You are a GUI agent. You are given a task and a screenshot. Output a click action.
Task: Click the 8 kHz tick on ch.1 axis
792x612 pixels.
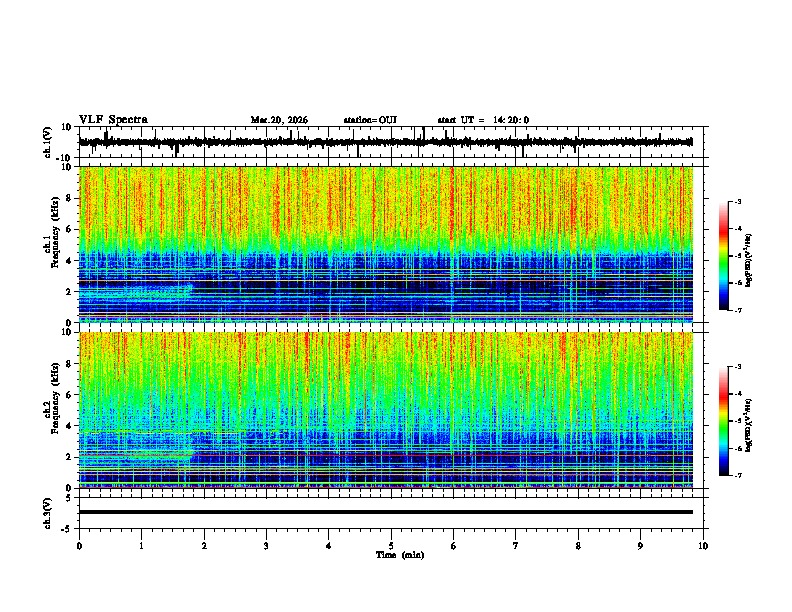tap(69, 198)
